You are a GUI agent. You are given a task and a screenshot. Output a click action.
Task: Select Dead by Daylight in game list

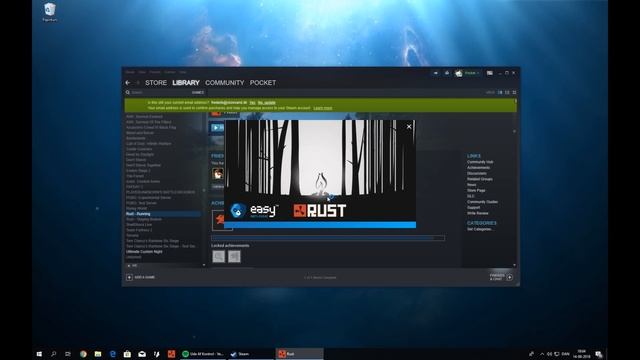(x=140, y=155)
